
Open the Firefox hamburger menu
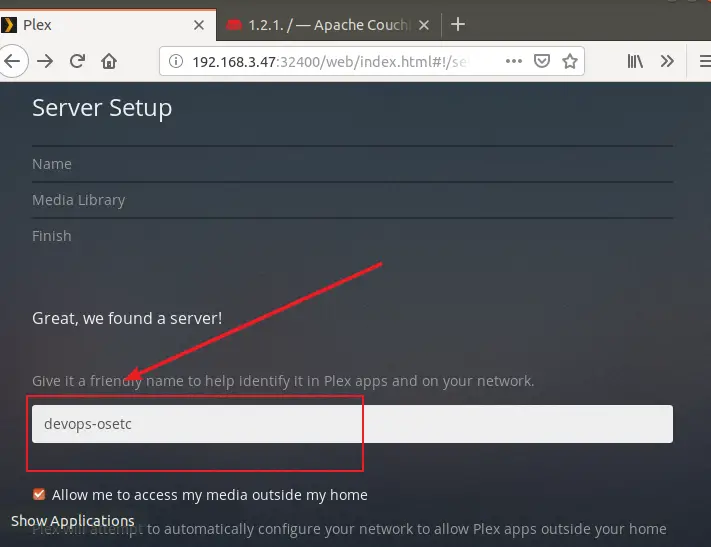click(x=705, y=61)
